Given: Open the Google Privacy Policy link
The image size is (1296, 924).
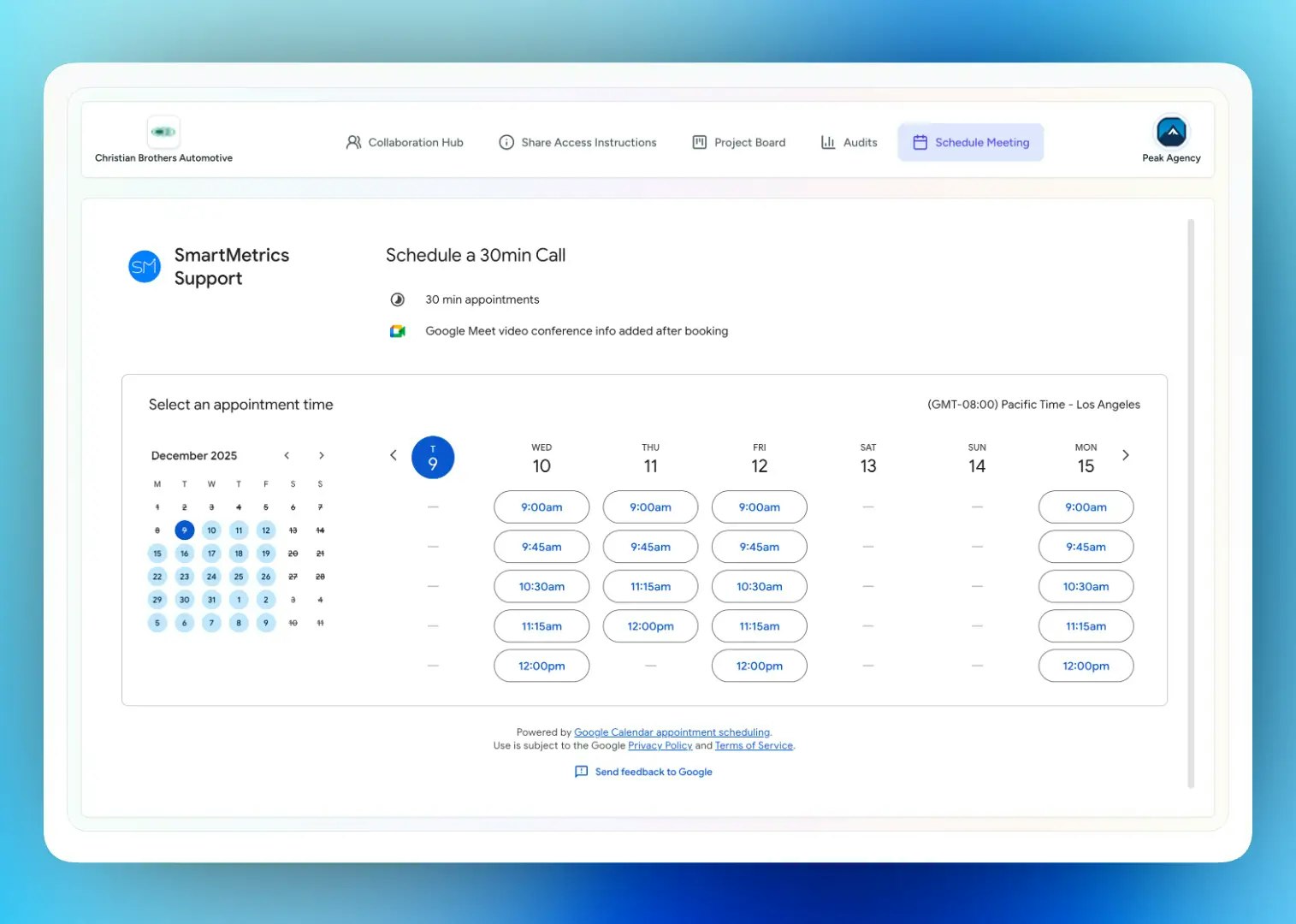Looking at the screenshot, I should point(660,745).
